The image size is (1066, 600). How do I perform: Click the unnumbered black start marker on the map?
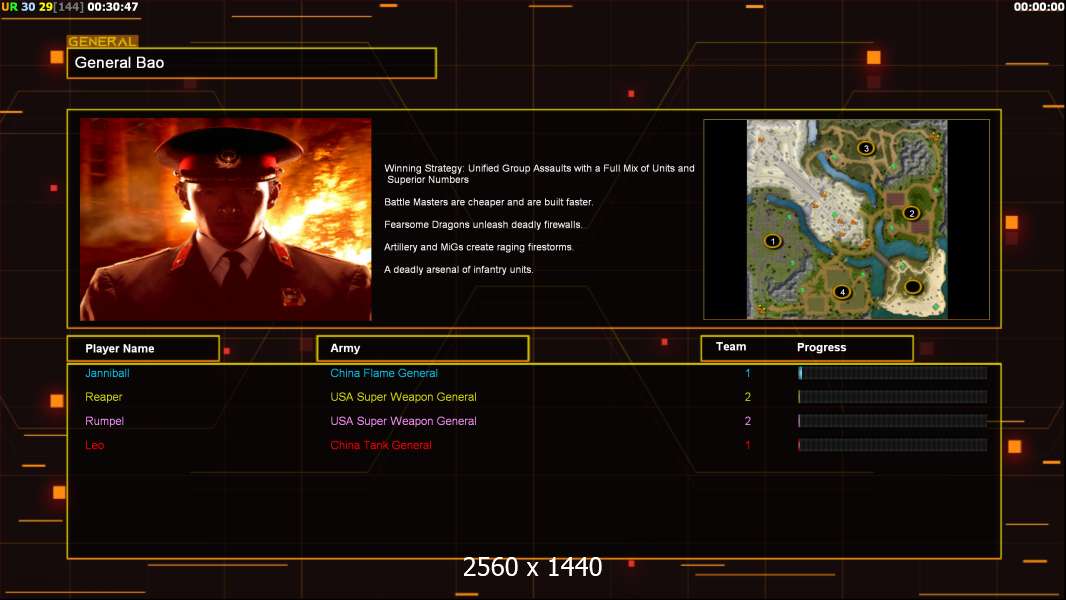tap(912, 286)
